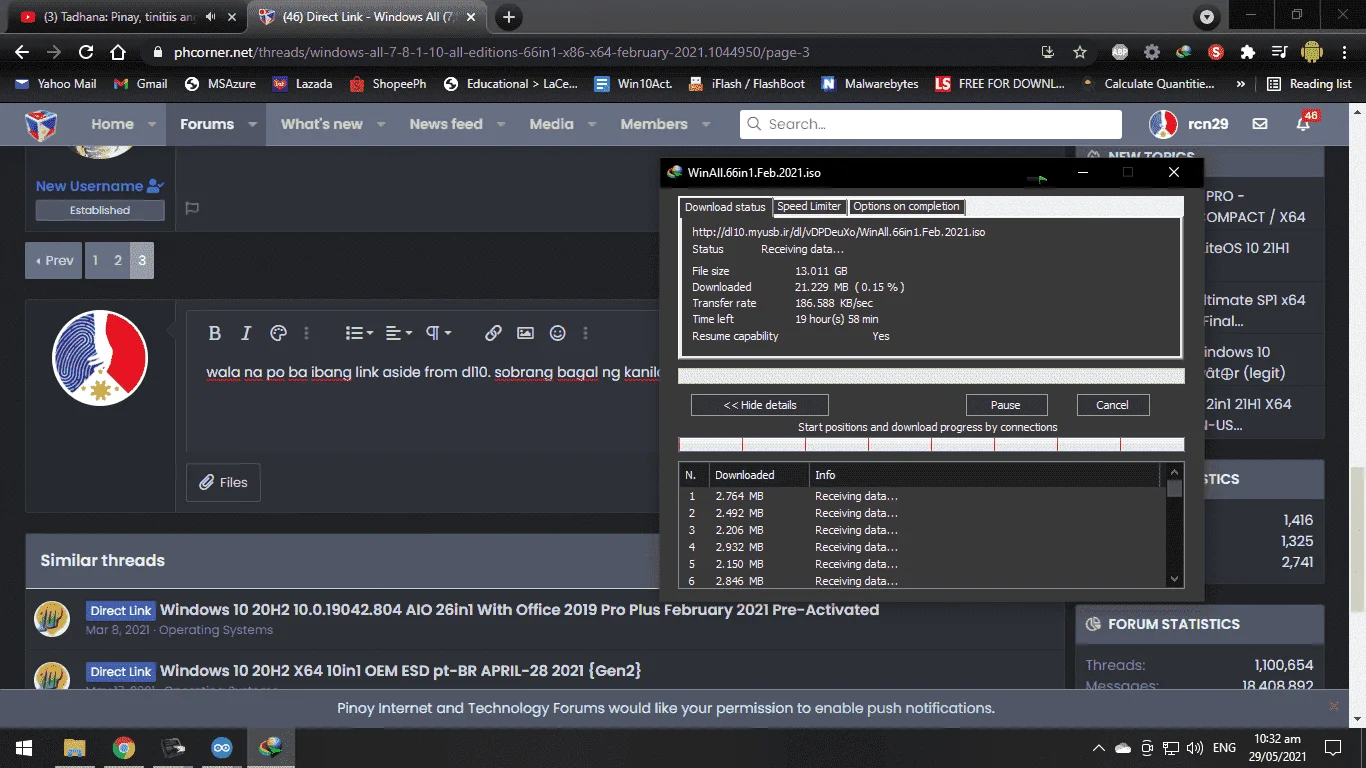Pause the WinAll ISO download

[x=1006, y=405]
